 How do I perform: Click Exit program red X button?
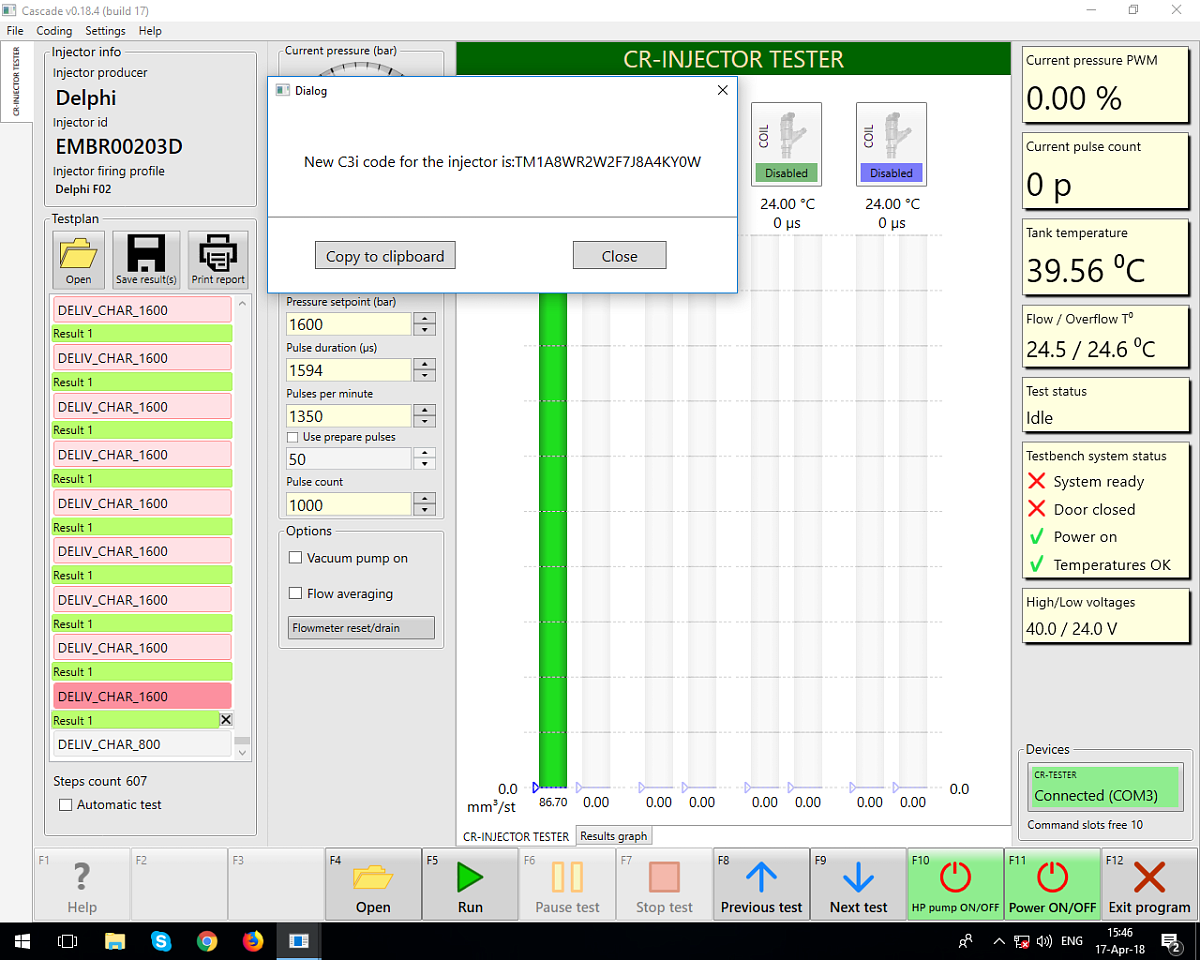(x=1149, y=884)
